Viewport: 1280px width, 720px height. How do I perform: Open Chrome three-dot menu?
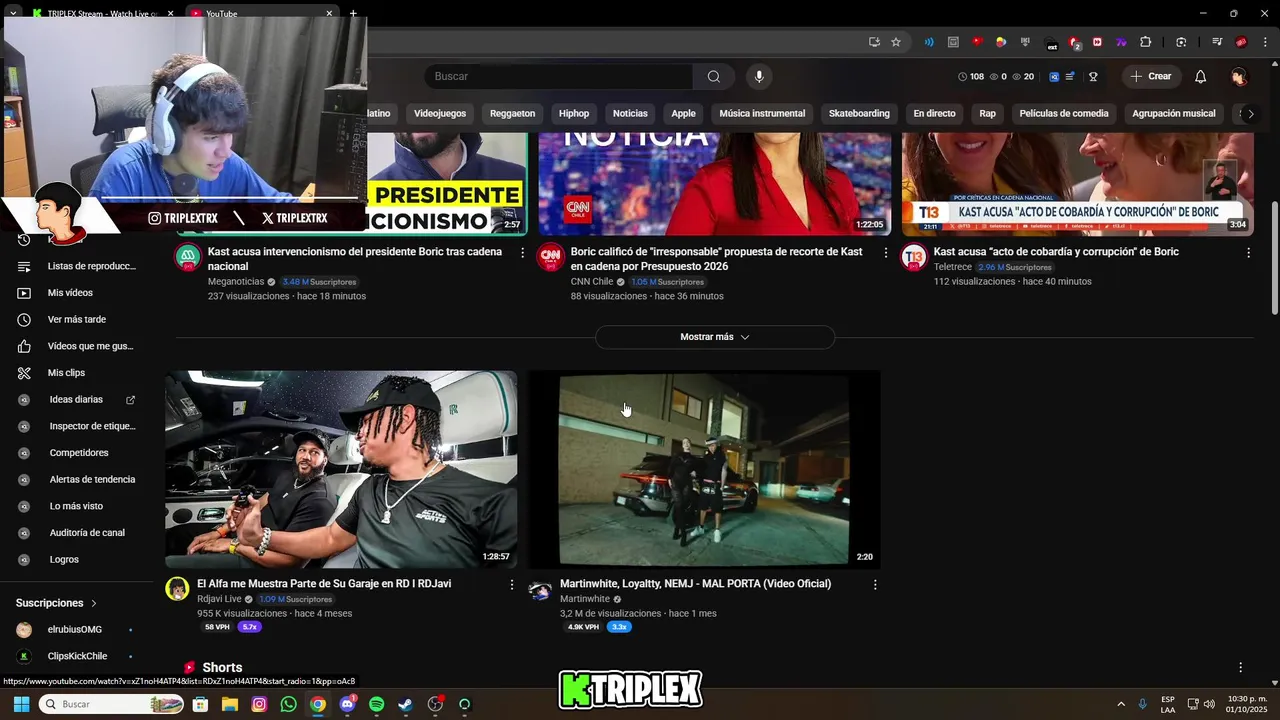[1266, 42]
